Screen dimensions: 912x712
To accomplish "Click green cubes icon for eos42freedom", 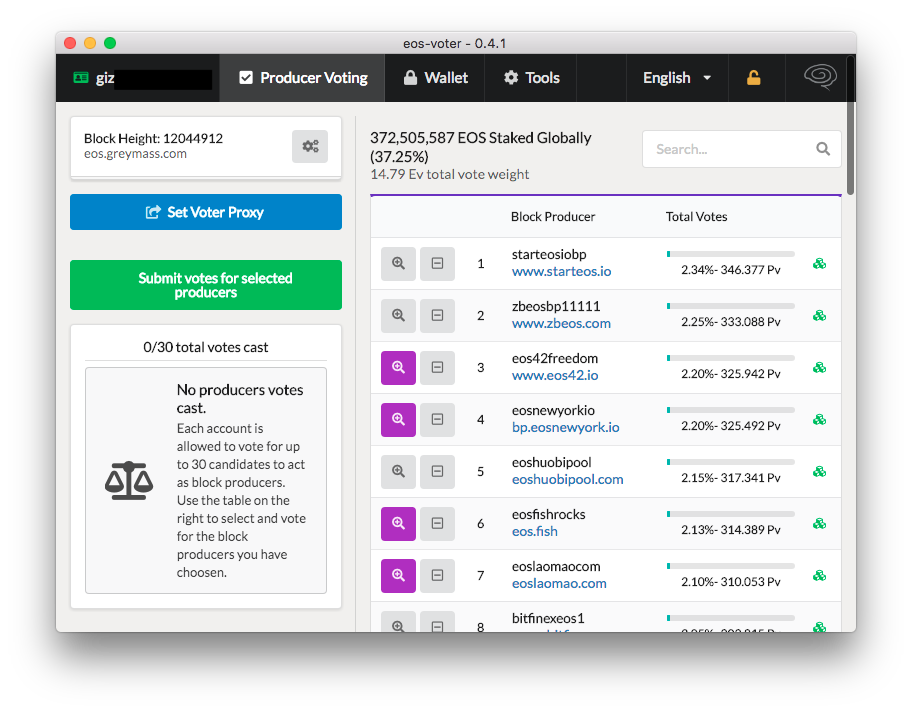I will (x=820, y=368).
